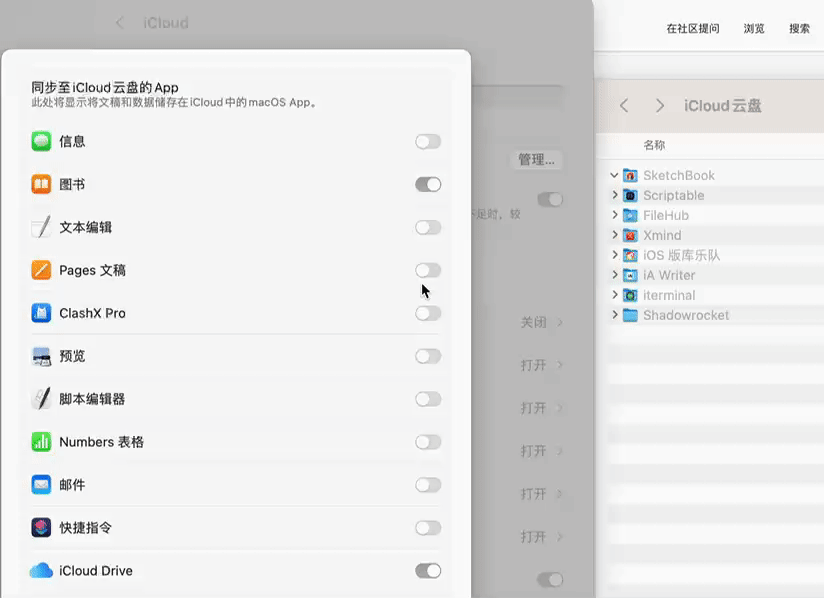Viewport: 824px width, 598px height.
Task: Open the 浏览 menu item
Action: tap(754, 29)
